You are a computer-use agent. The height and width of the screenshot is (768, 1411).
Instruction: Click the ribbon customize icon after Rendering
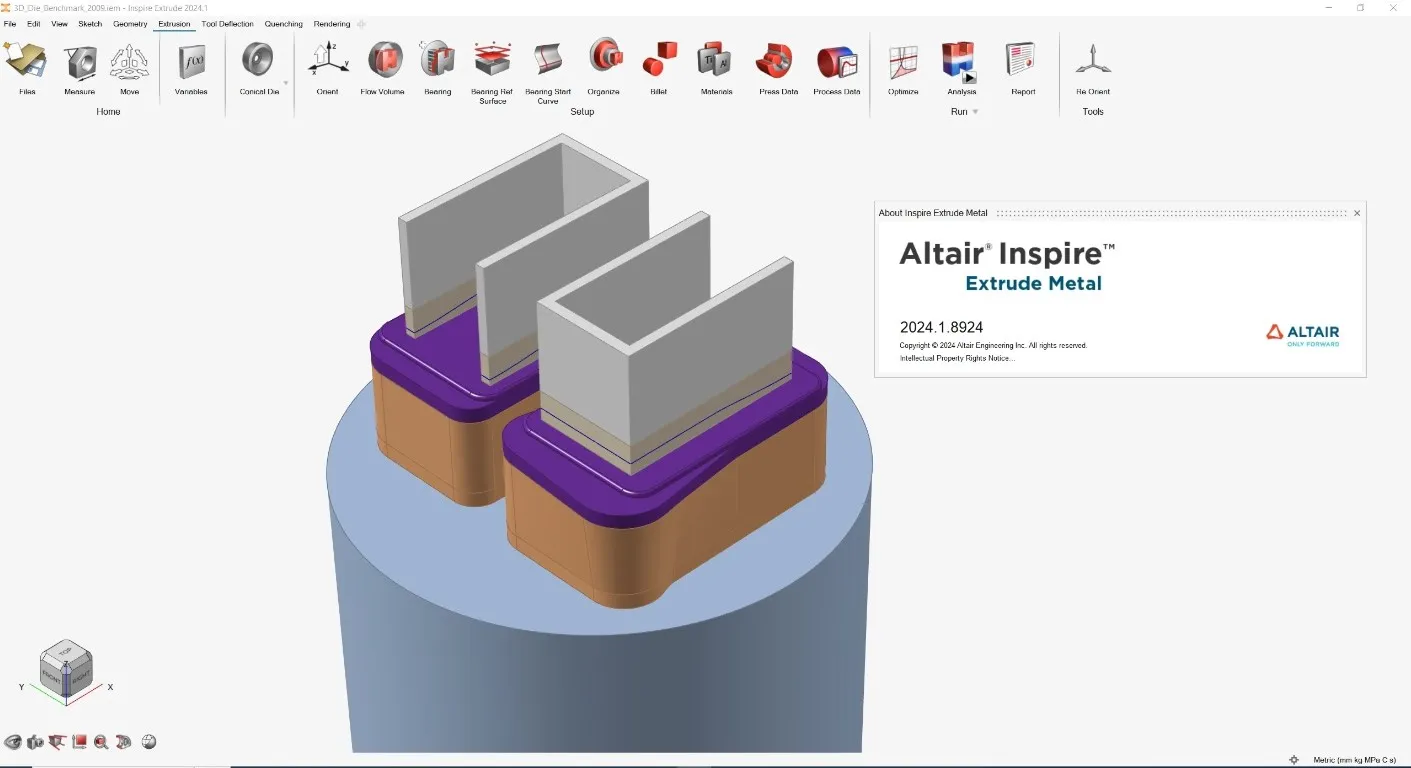pyautogui.click(x=361, y=24)
